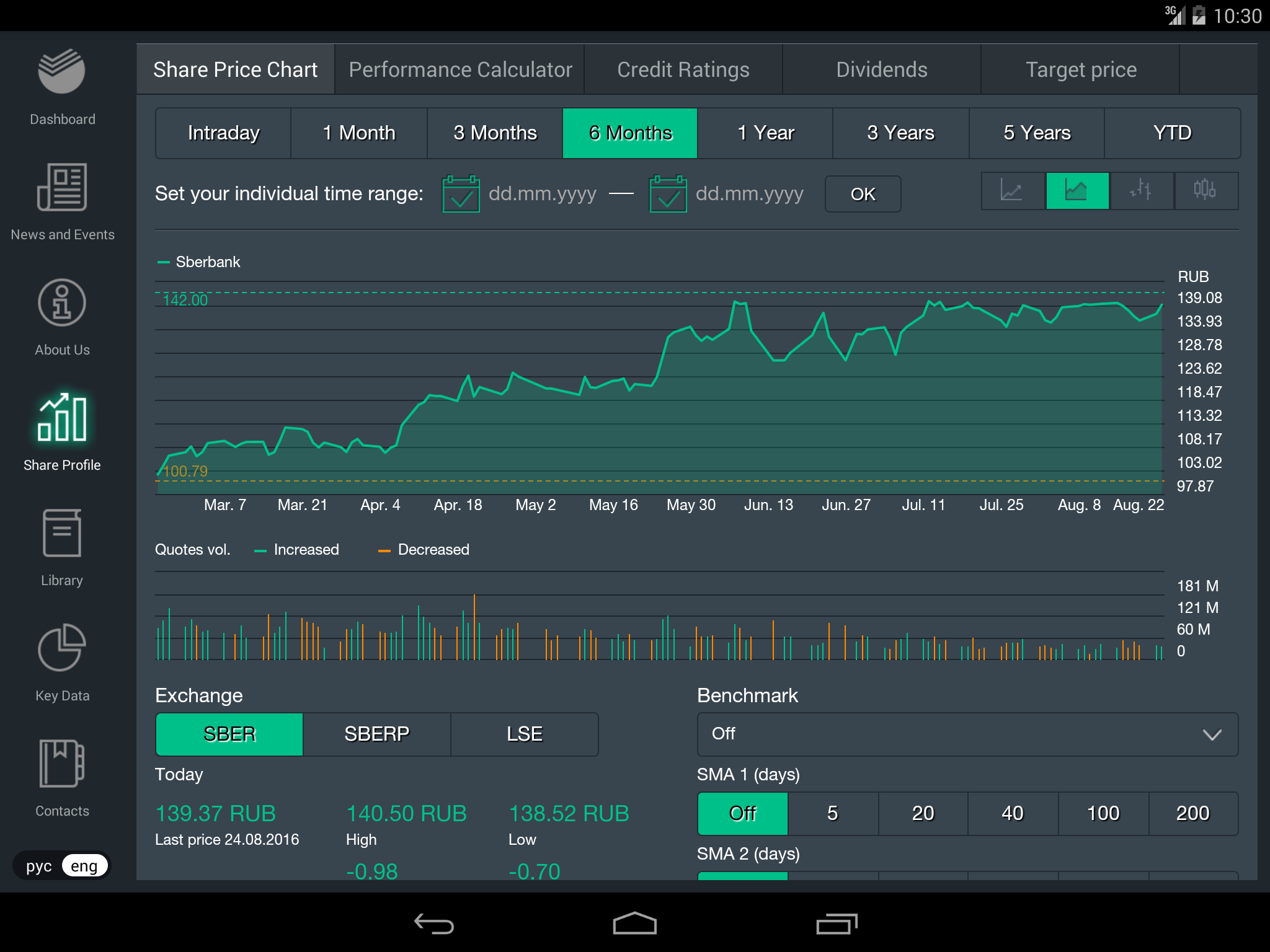The image size is (1270, 952).
Task: Open the Contacts notebook icon
Action: (x=62, y=764)
